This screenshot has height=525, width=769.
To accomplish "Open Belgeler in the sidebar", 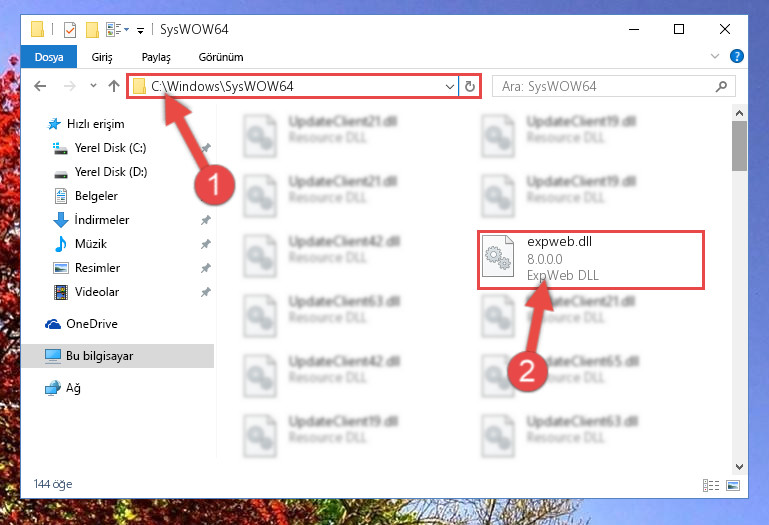I will [96, 196].
